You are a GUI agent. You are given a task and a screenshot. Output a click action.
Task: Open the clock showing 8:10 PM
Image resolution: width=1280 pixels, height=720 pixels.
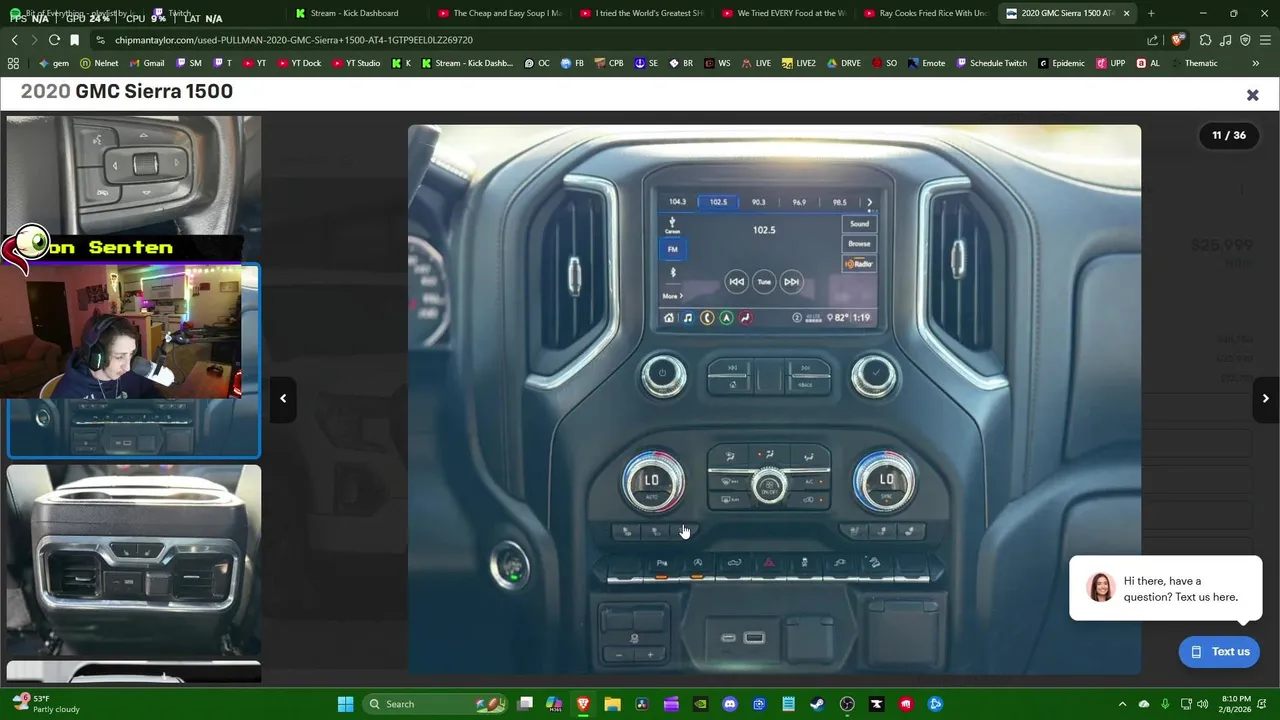(1236, 704)
